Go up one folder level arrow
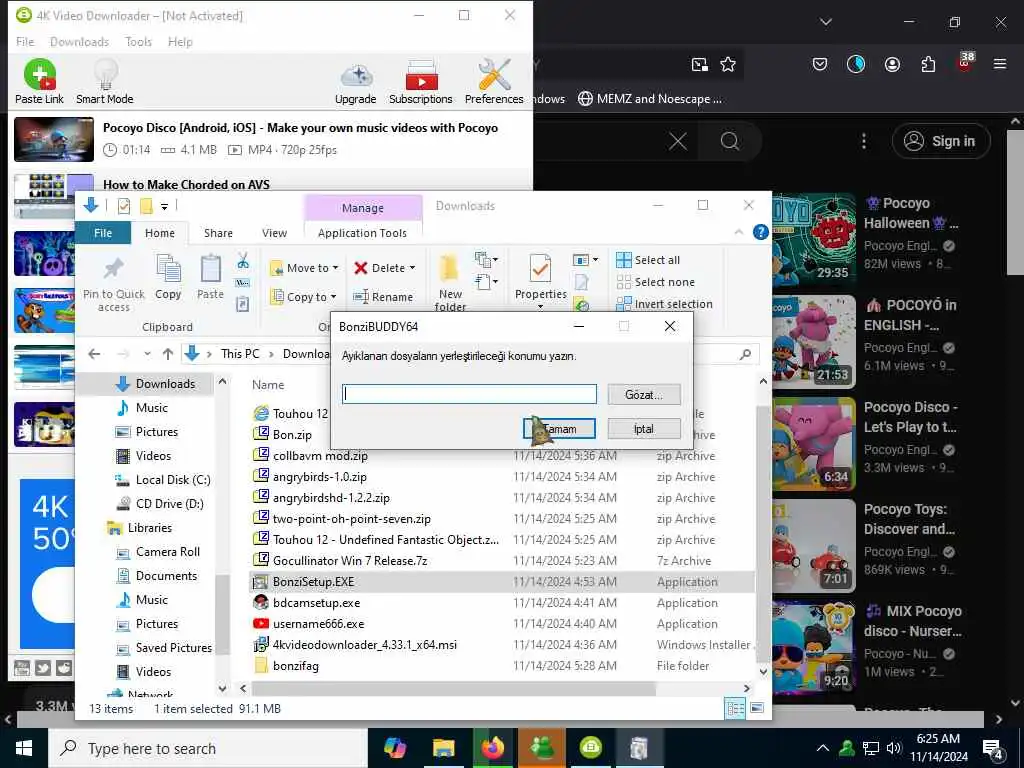1024x768 pixels. click(x=168, y=354)
